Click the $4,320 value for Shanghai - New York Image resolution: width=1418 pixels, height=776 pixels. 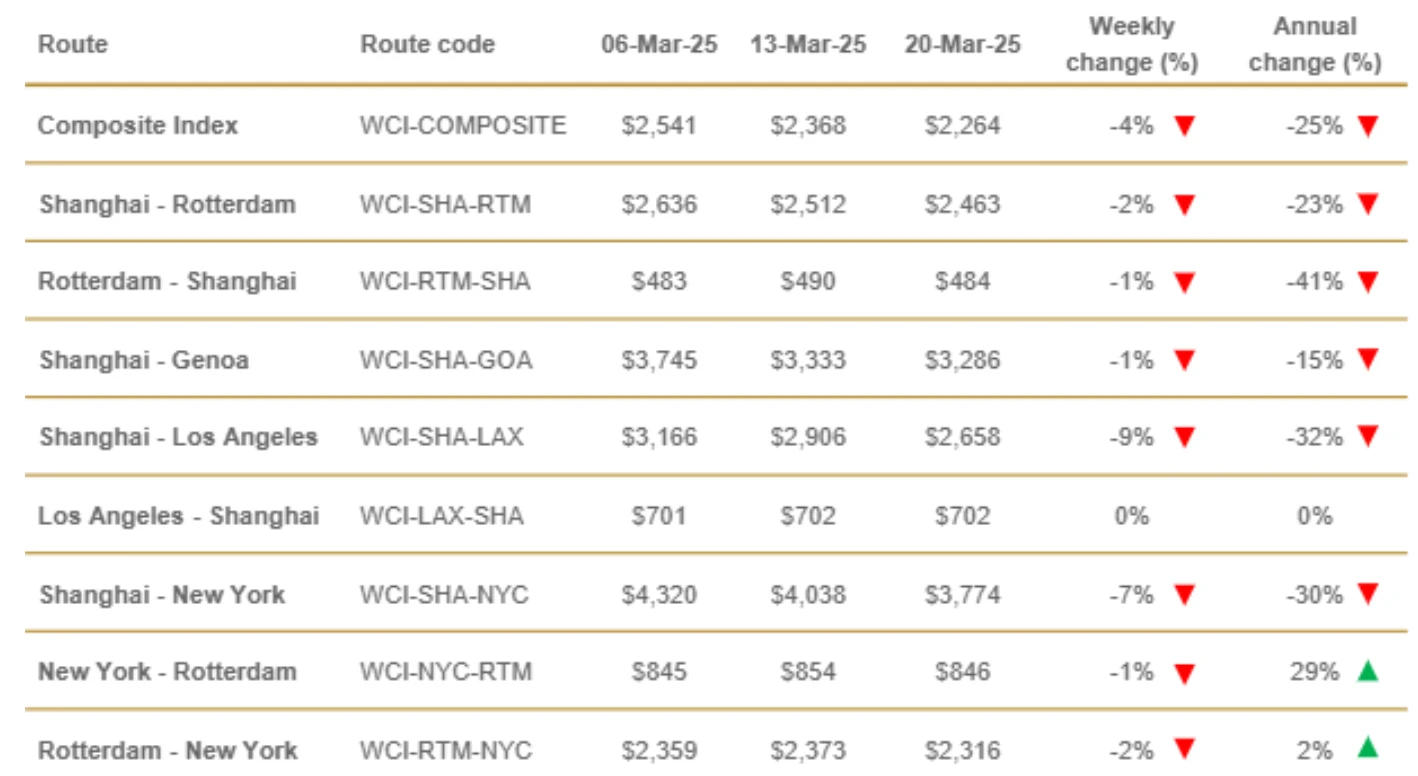[x=659, y=596]
